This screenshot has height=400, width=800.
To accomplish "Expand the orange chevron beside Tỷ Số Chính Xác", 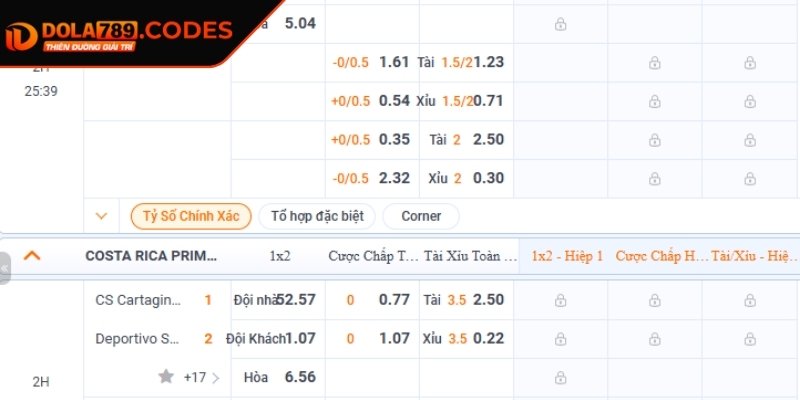I will (x=101, y=216).
